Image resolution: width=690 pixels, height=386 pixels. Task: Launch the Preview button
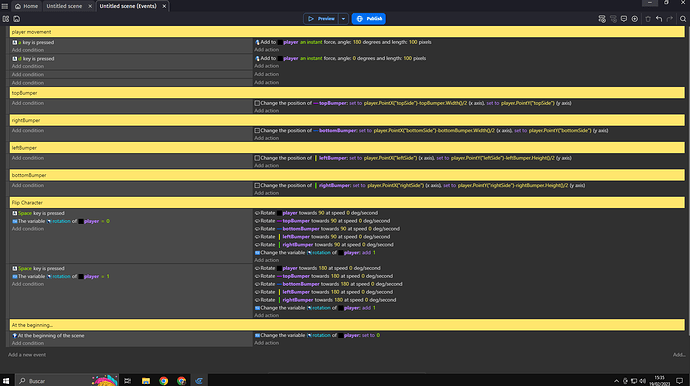point(321,19)
